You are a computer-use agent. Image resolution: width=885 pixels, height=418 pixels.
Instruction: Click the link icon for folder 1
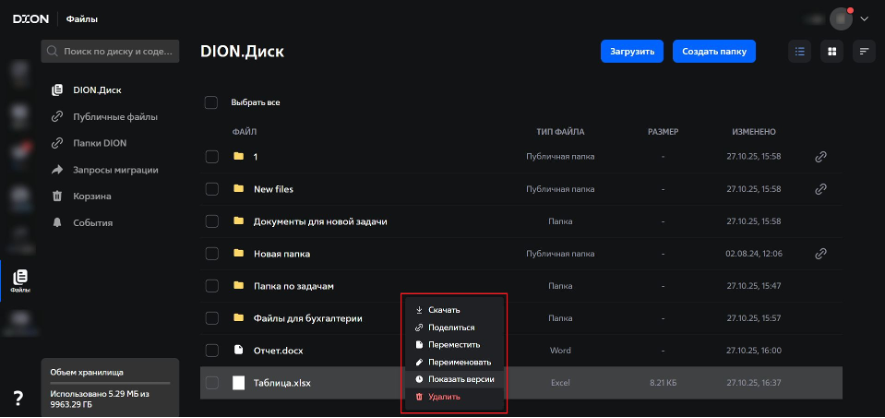pyautogui.click(x=820, y=157)
